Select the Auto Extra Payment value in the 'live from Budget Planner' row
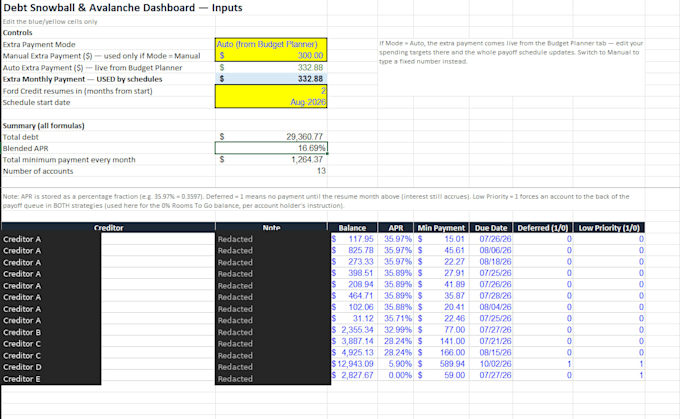This screenshot has height=419, width=680. [x=271, y=67]
